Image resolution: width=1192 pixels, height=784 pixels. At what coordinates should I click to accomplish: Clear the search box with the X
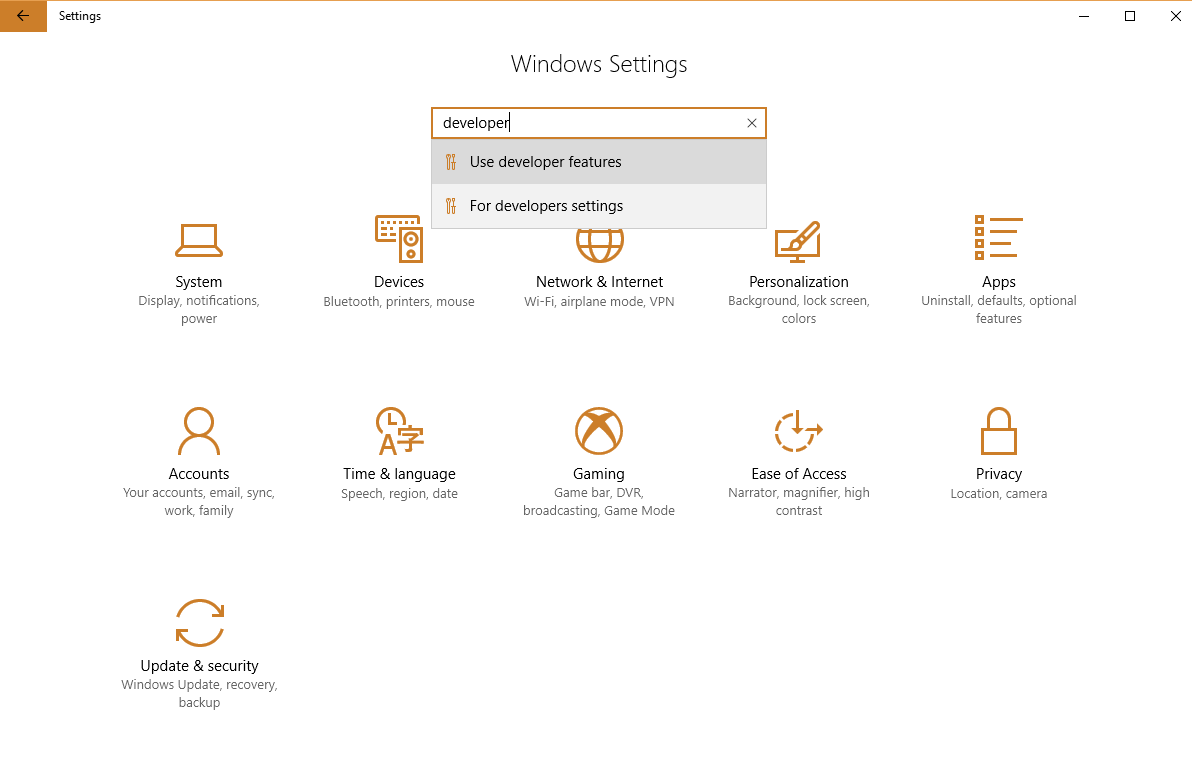(x=752, y=123)
